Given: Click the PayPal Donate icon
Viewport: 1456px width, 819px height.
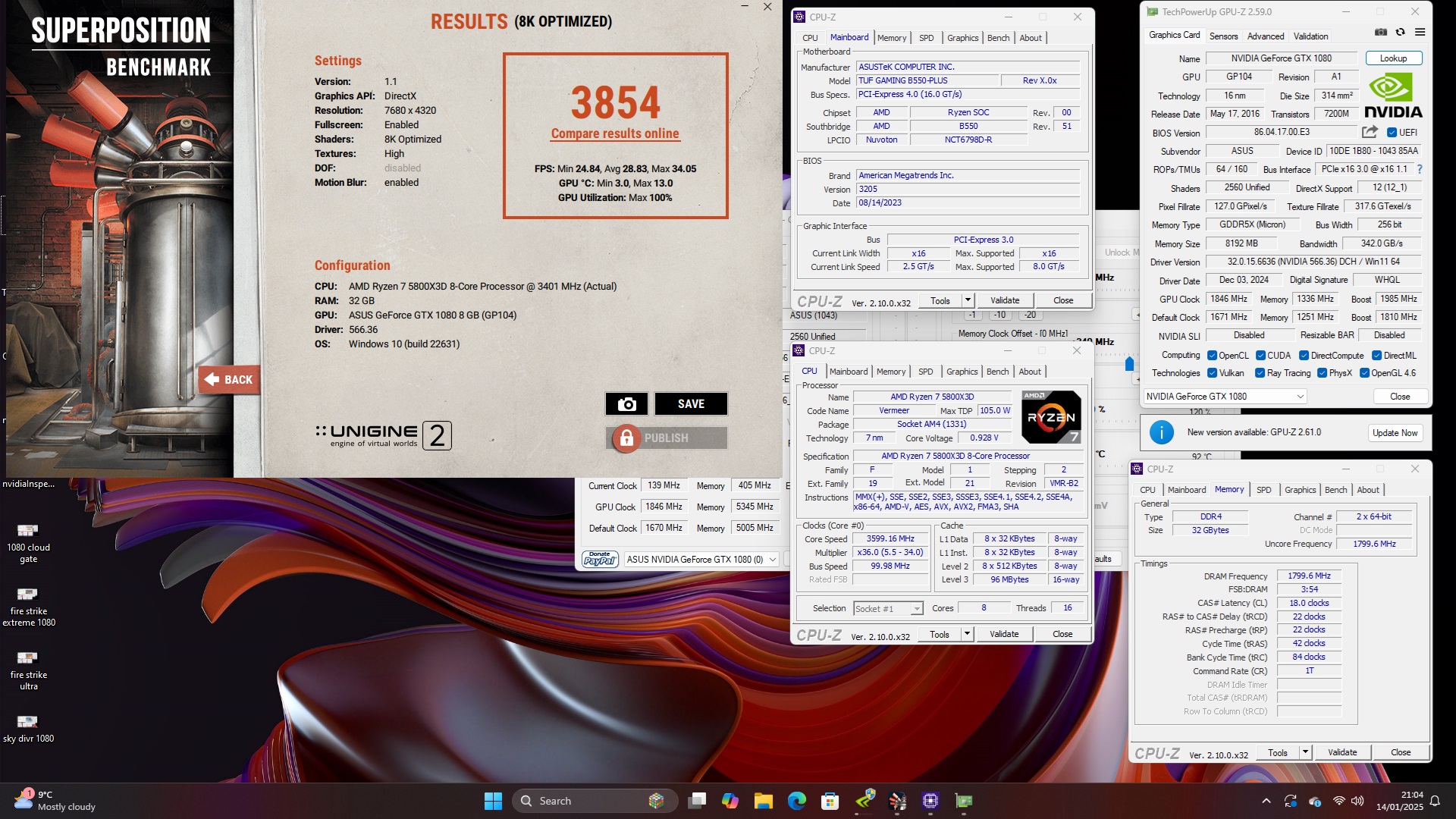Looking at the screenshot, I should point(599,559).
